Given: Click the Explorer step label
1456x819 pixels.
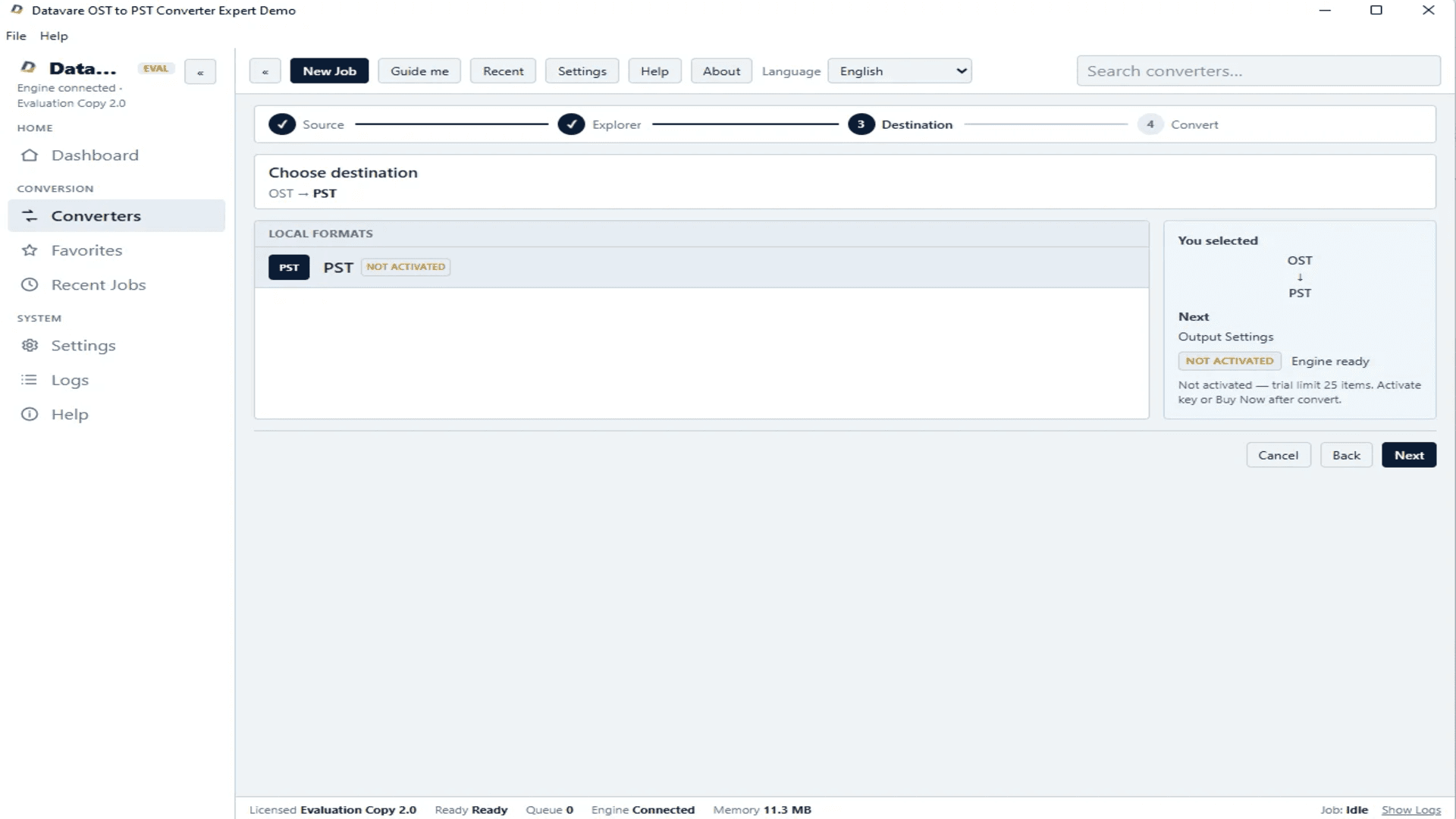Looking at the screenshot, I should (x=617, y=125).
